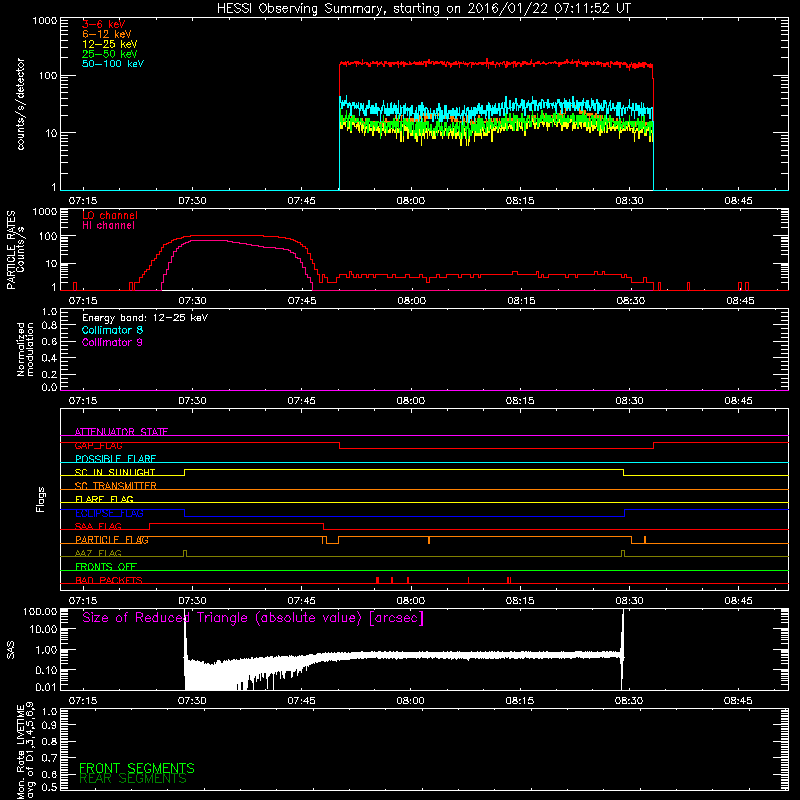
Task: Click the counts/s/detector axis label
Action: 20,104
